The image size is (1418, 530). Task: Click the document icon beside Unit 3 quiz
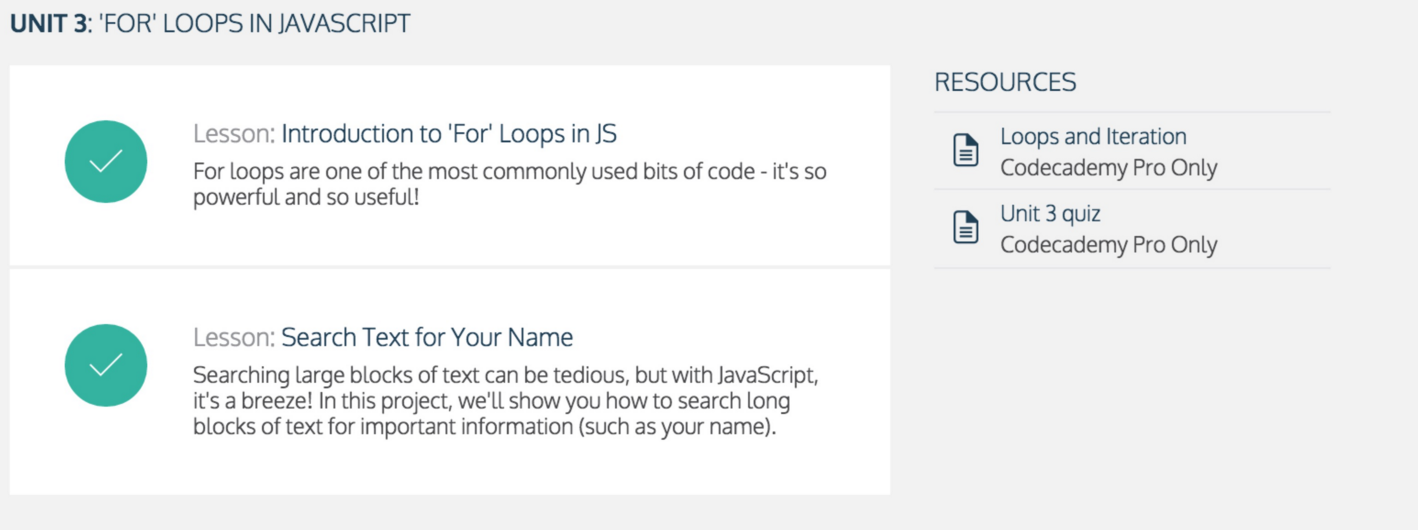tap(965, 228)
